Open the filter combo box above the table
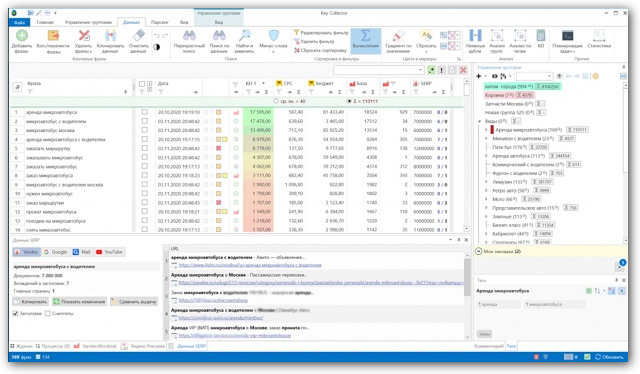This screenshot has width=640, height=374. pos(378,70)
